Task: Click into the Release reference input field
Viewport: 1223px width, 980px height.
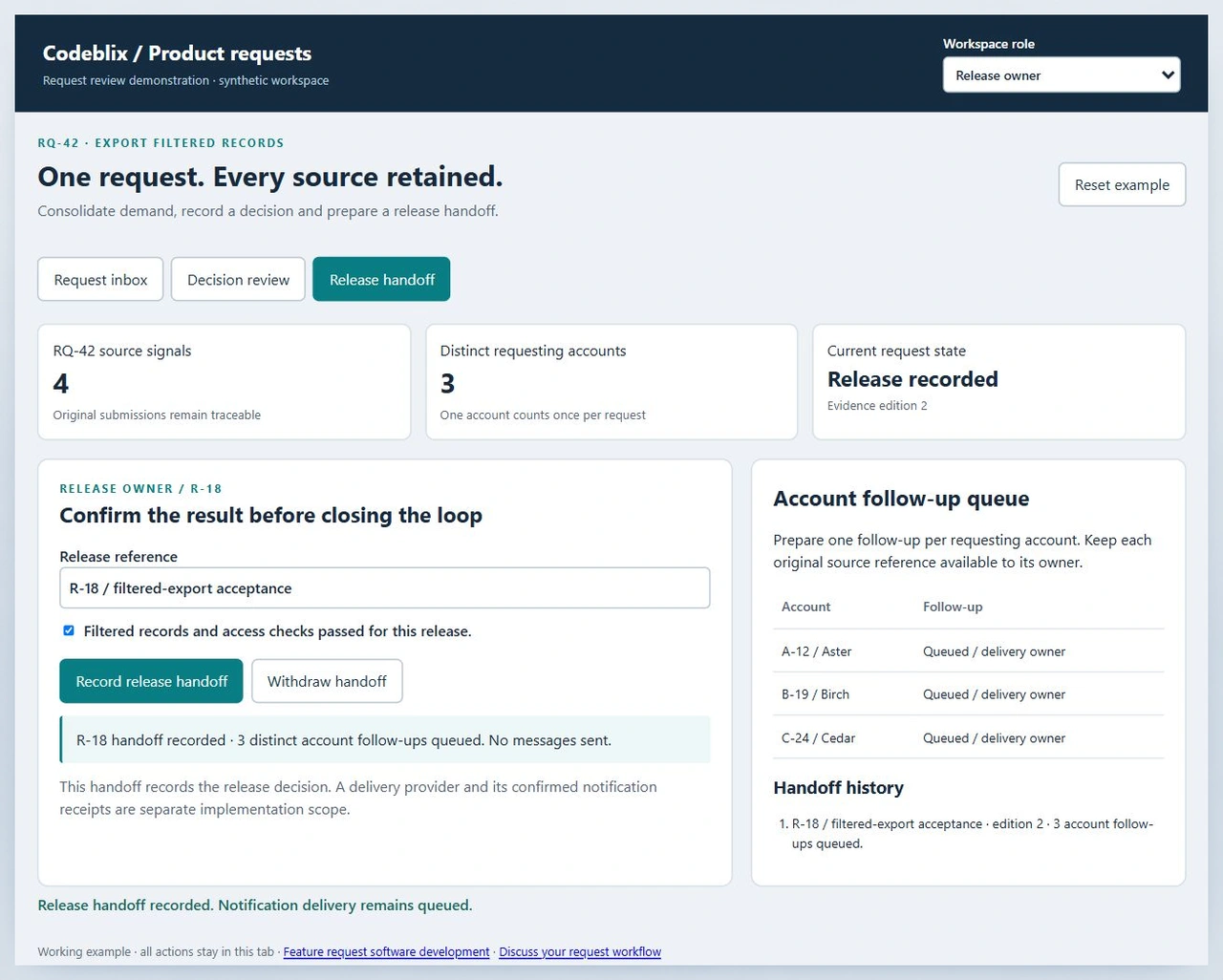Action: tap(385, 588)
